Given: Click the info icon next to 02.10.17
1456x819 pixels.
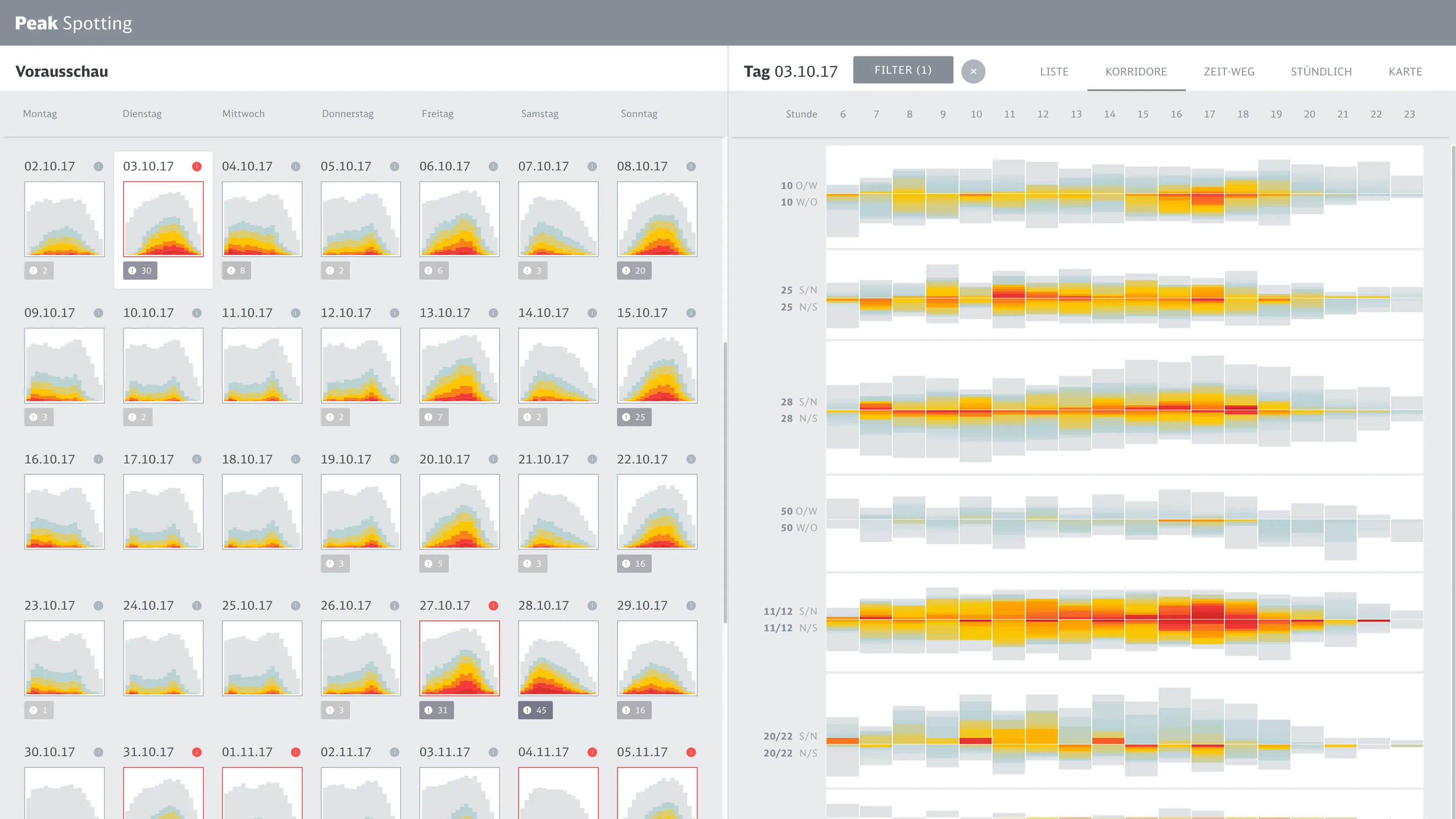Looking at the screenshot, I should [x=98, y=166].
